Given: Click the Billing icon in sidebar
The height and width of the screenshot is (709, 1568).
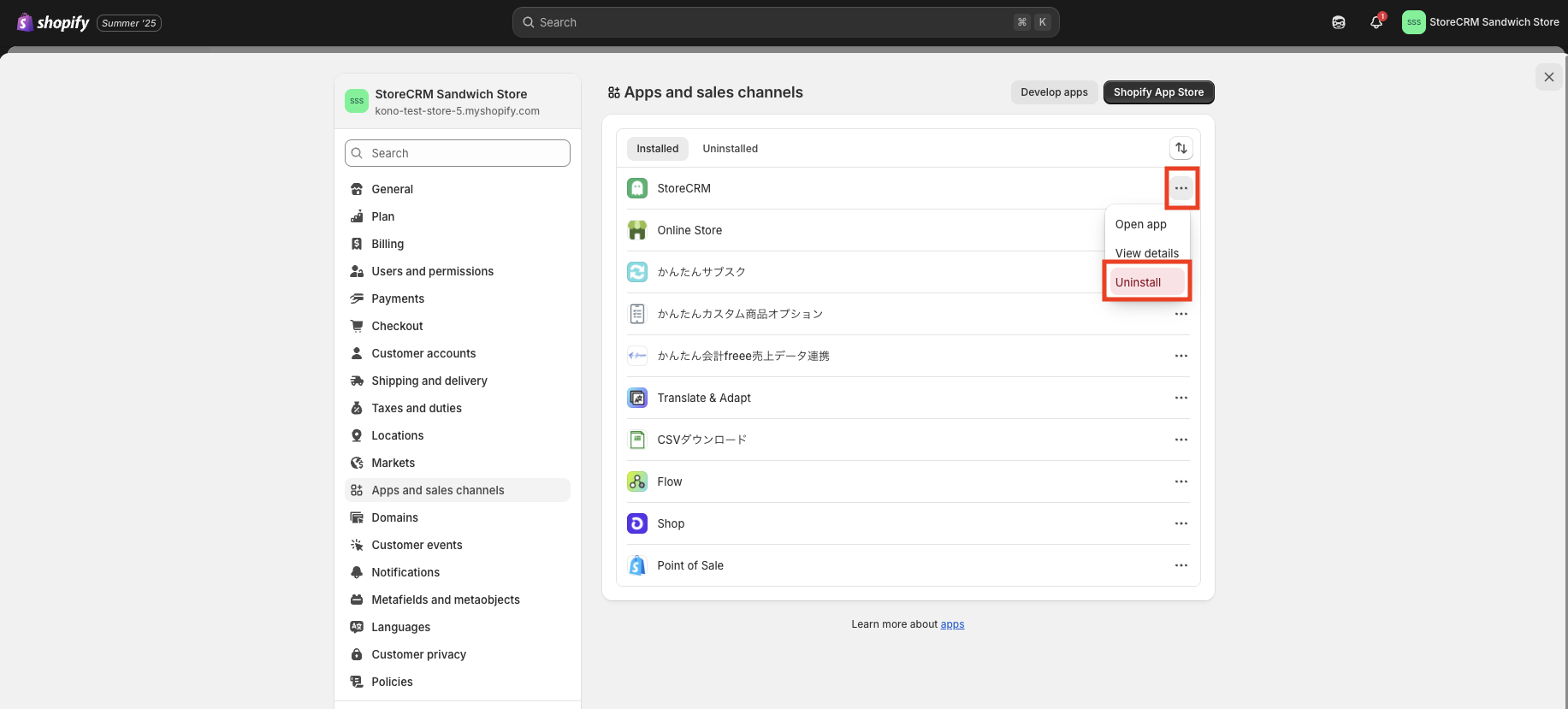Looking at the screenshot, I should 357,244.
